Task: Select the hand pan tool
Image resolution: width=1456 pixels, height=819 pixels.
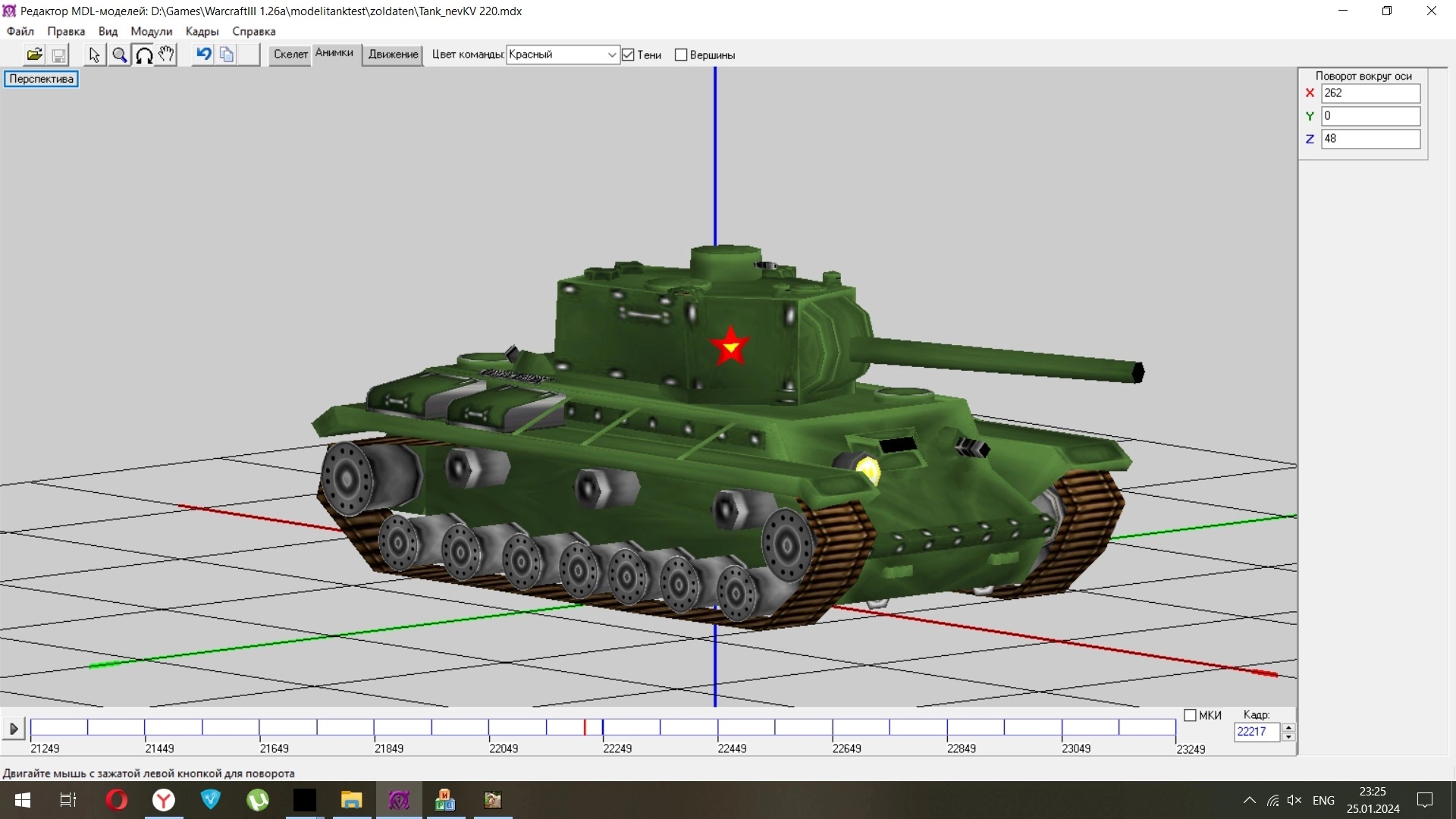Action: coord(166,55)
